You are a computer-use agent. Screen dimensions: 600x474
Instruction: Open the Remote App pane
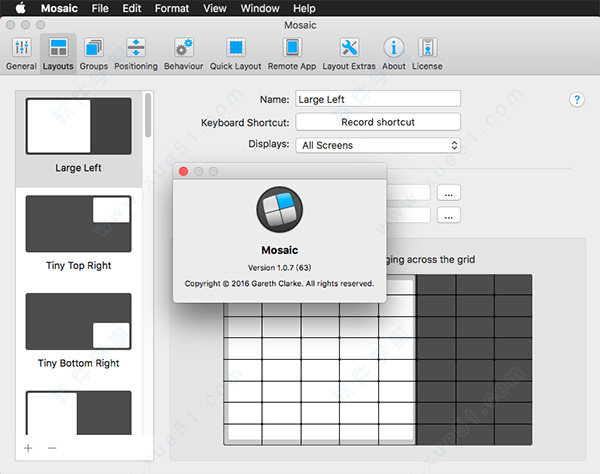[x=292, y=54]
